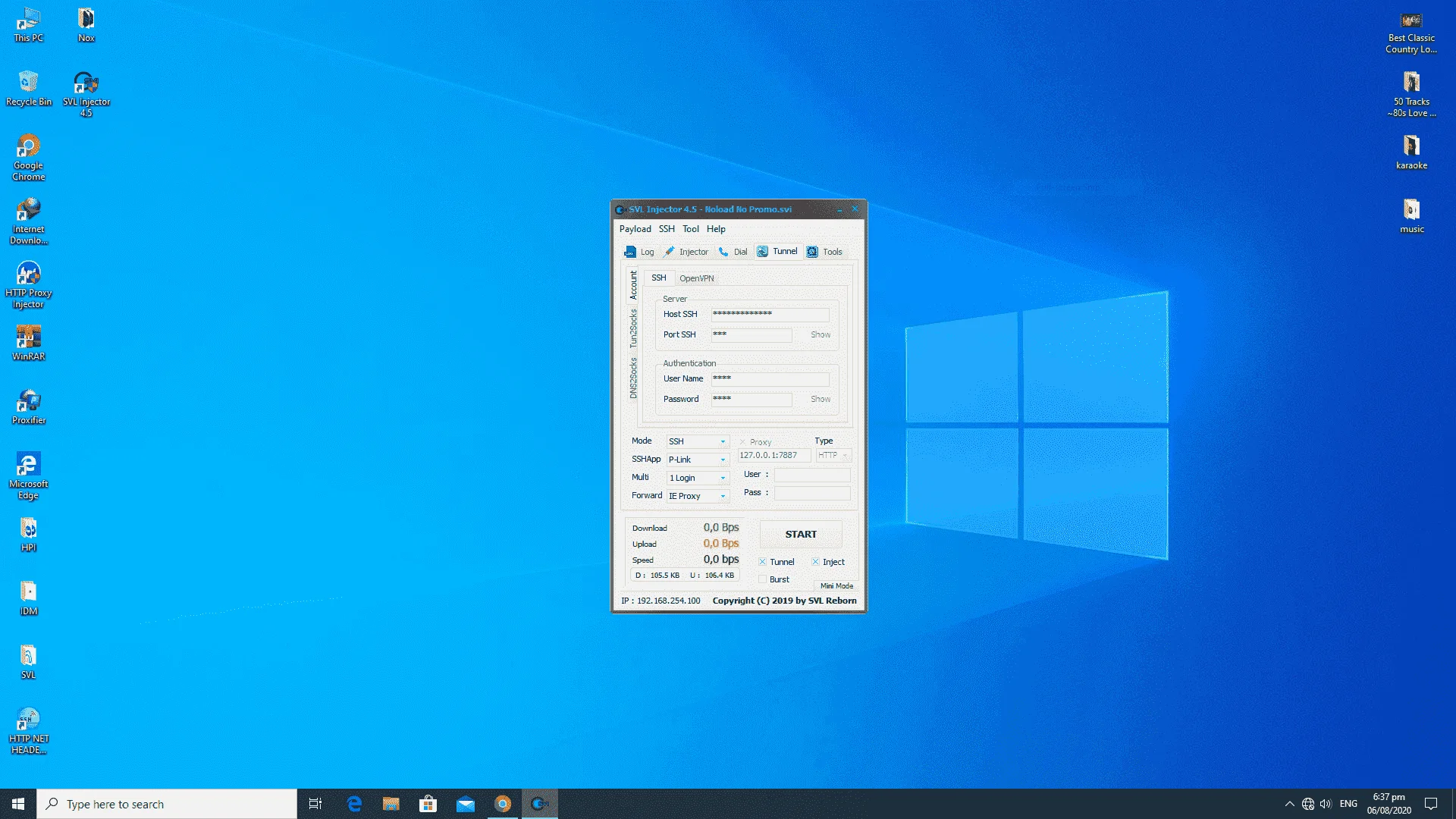Open the SSH menu in menu bar
The image size is (1456, 819).
(667, 229)
